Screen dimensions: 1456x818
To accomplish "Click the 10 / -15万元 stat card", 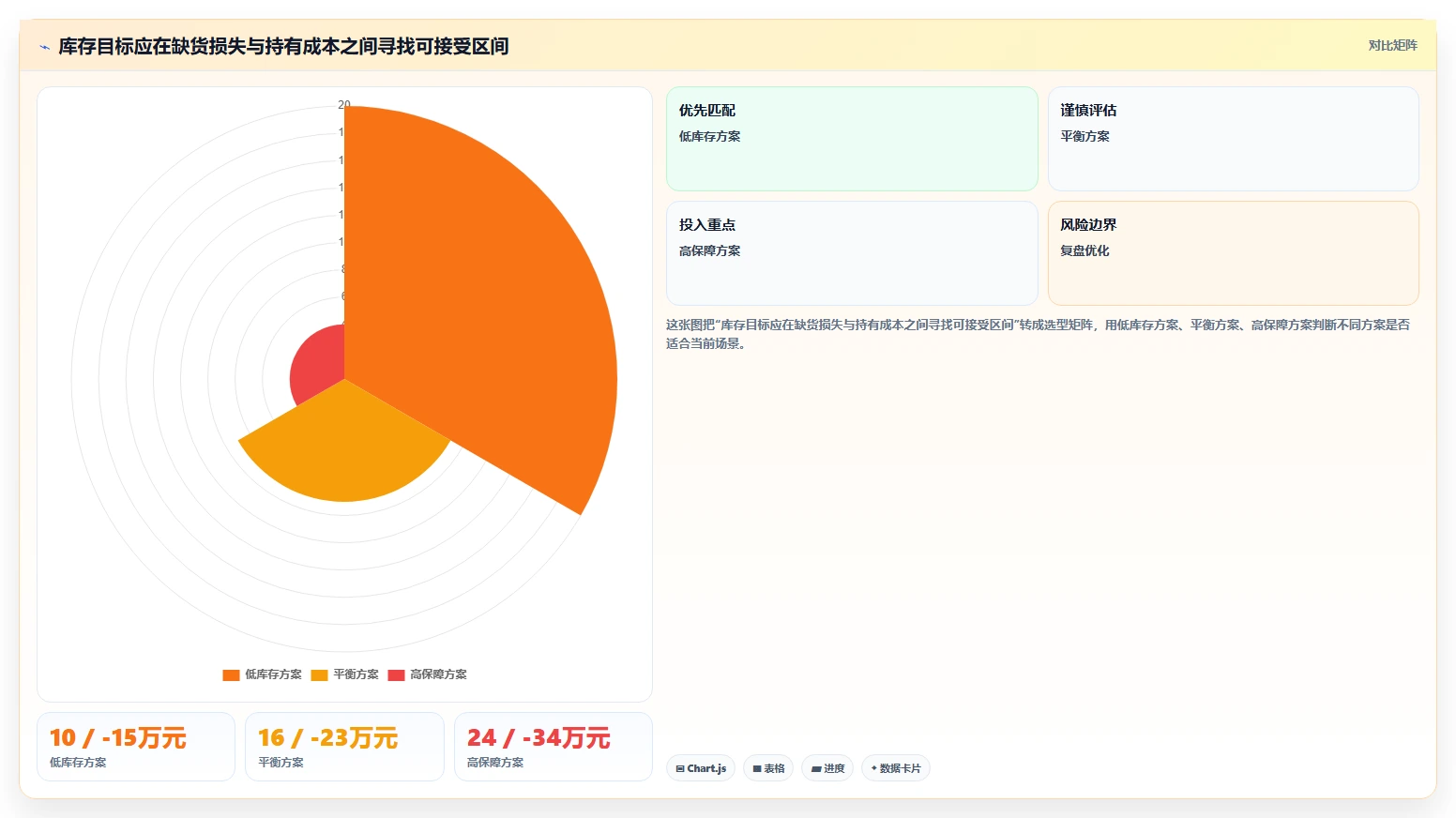I will click(136, 747).
